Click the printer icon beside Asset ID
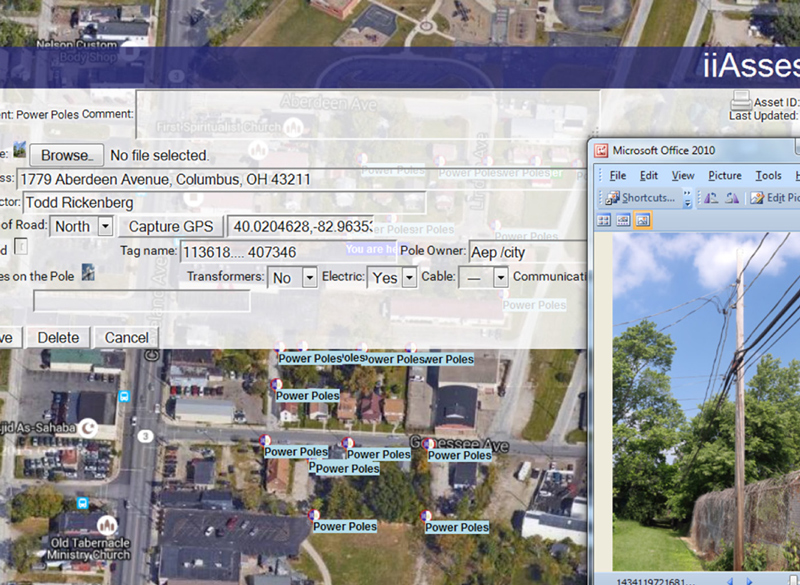 [x=740, y=100]
